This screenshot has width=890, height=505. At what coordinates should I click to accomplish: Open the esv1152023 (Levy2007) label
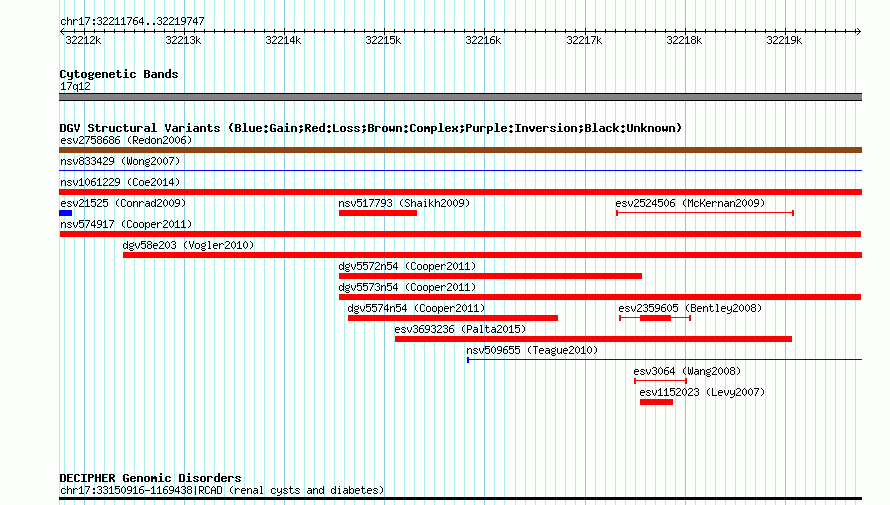pos(702,392)
